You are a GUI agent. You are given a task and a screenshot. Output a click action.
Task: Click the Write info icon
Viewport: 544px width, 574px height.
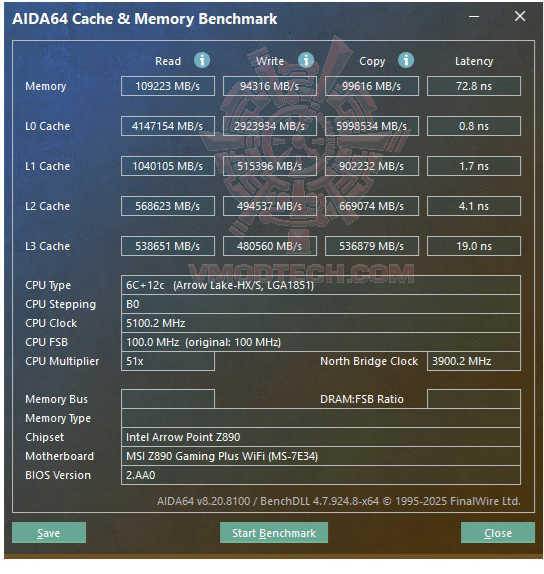[306, 60]
